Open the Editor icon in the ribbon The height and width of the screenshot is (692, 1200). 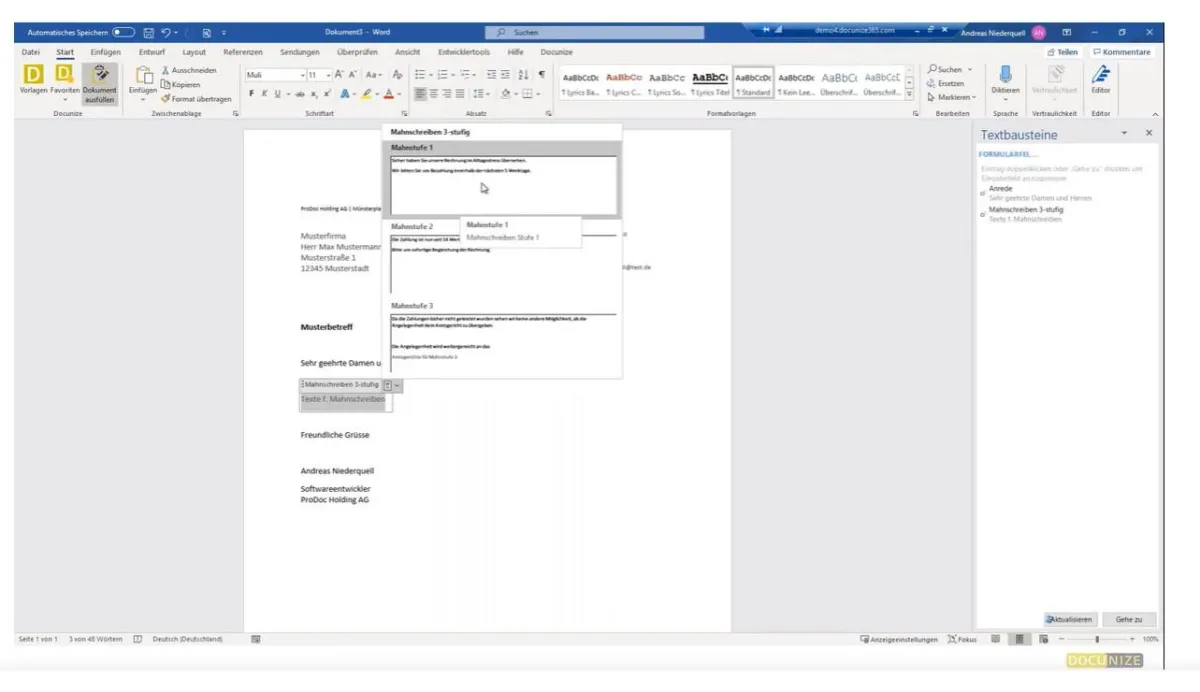[1100, 75]
